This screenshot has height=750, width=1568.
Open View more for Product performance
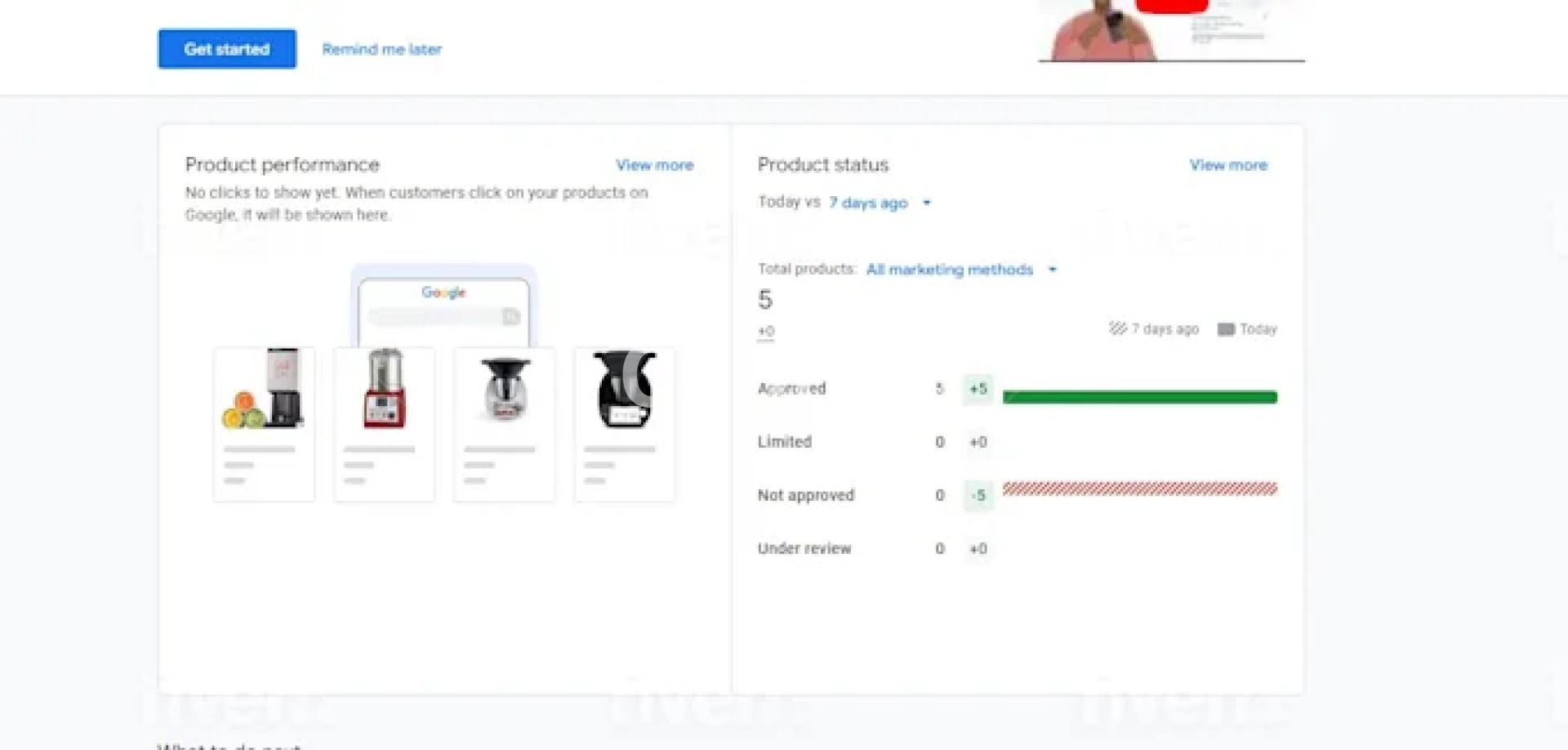click(x=654, y=165)
